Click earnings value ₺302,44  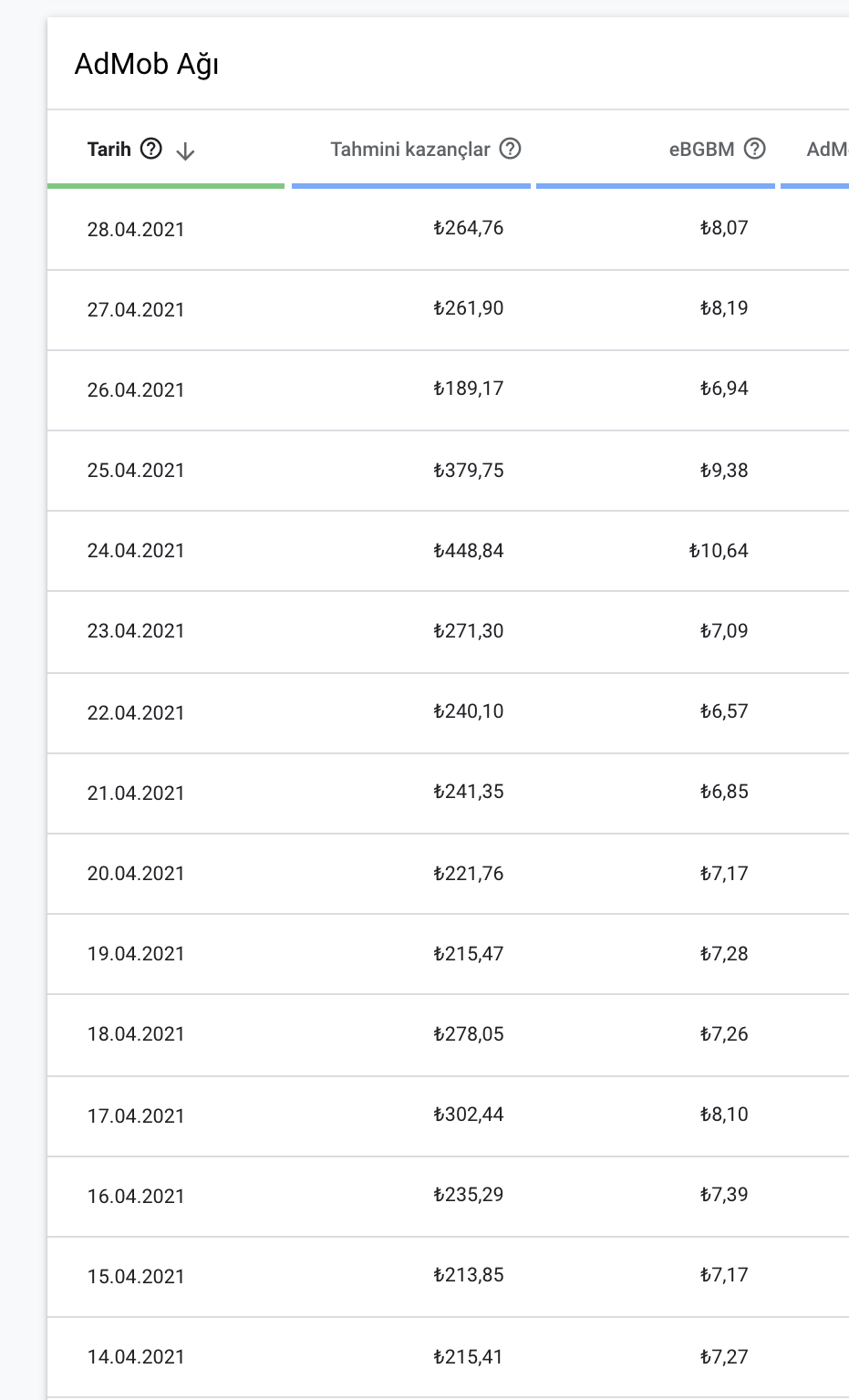tap(469, 1115)
